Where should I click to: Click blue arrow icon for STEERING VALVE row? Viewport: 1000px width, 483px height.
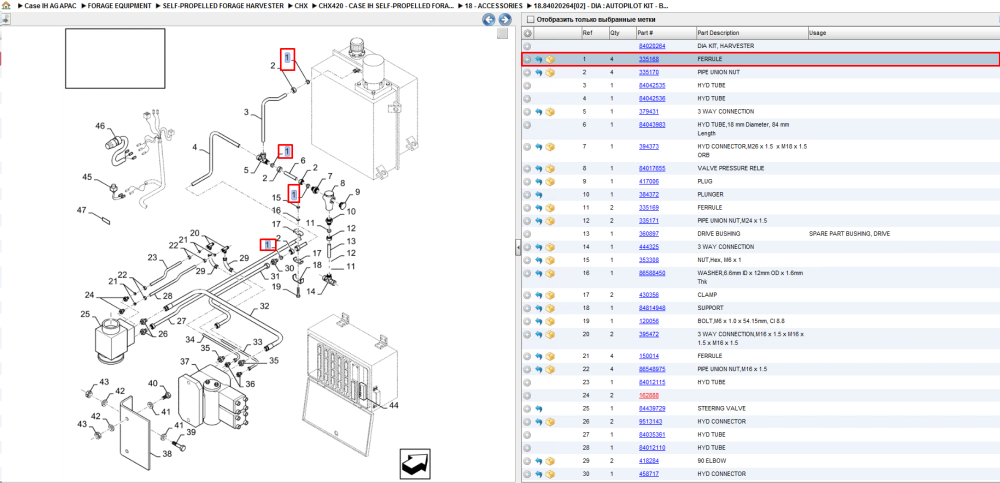(539, 409)
